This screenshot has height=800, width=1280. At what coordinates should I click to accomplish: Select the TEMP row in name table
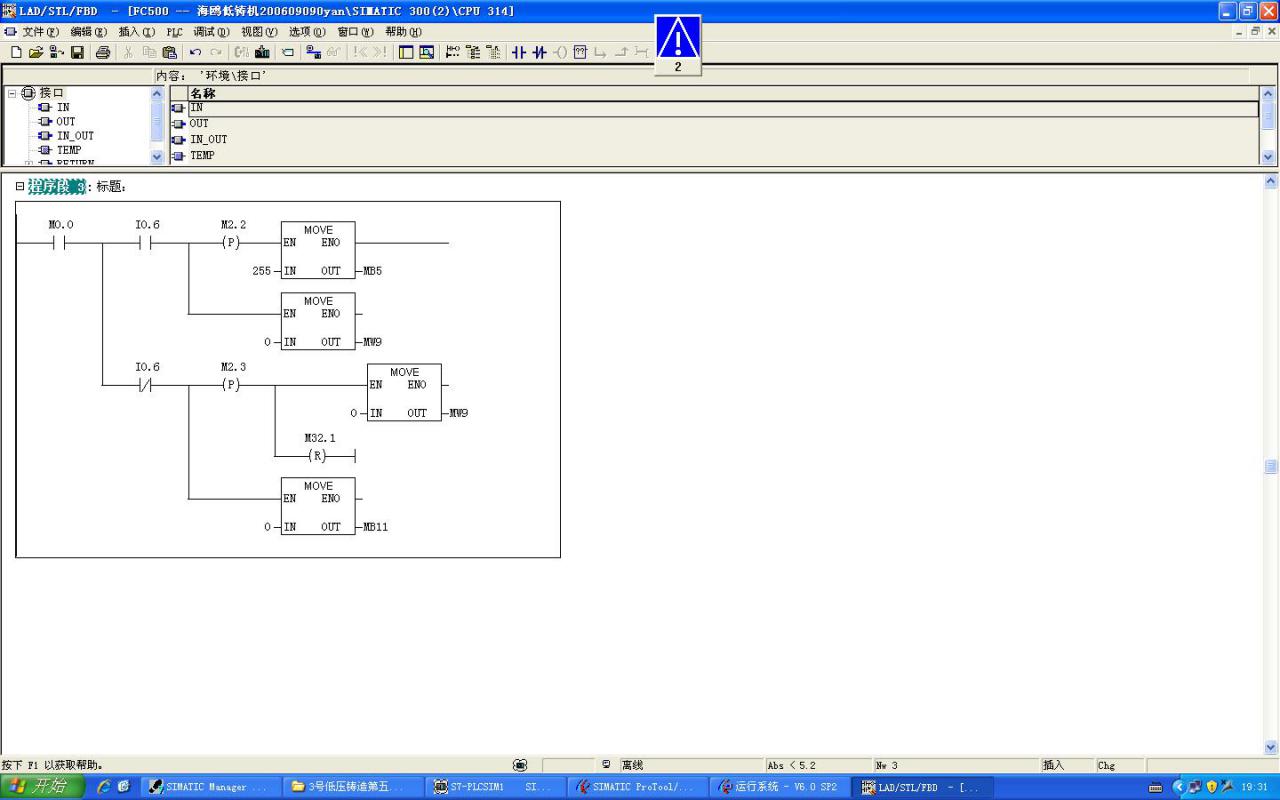[714, 156]
